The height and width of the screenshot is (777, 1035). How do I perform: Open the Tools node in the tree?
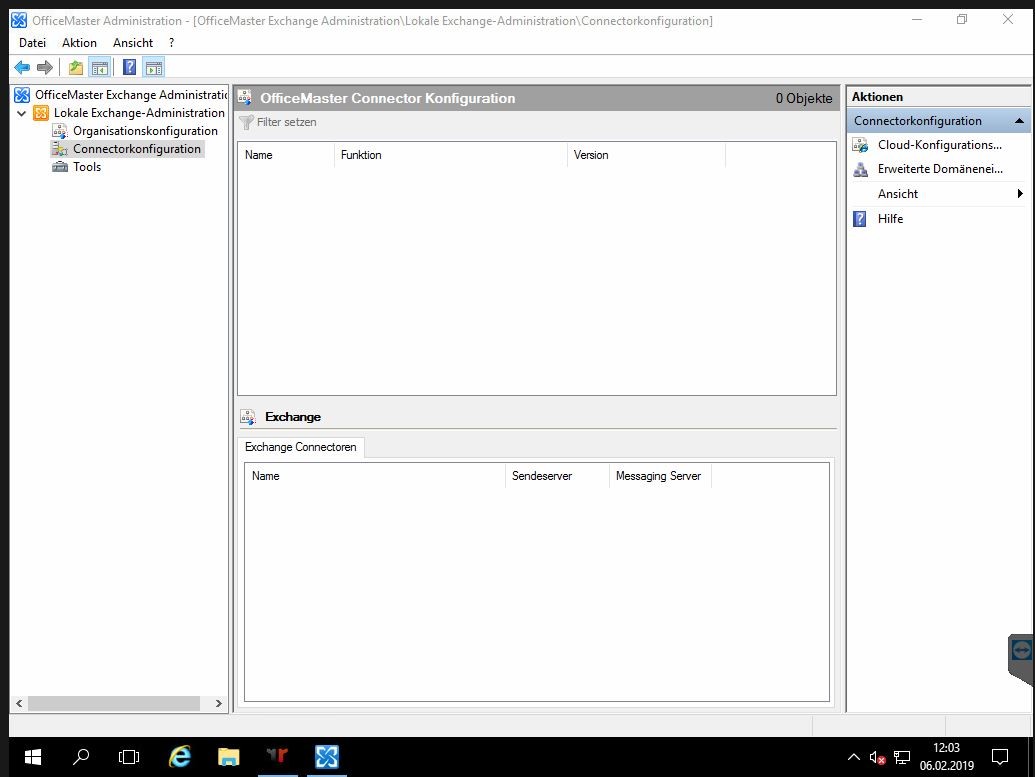[x=87, y=167]
